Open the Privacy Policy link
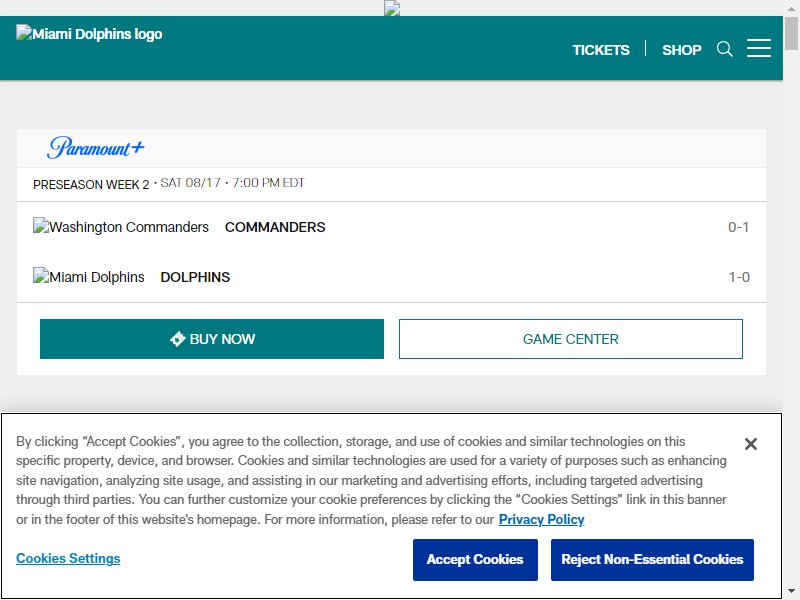800x600 pixels. click(x=541, y=519)
